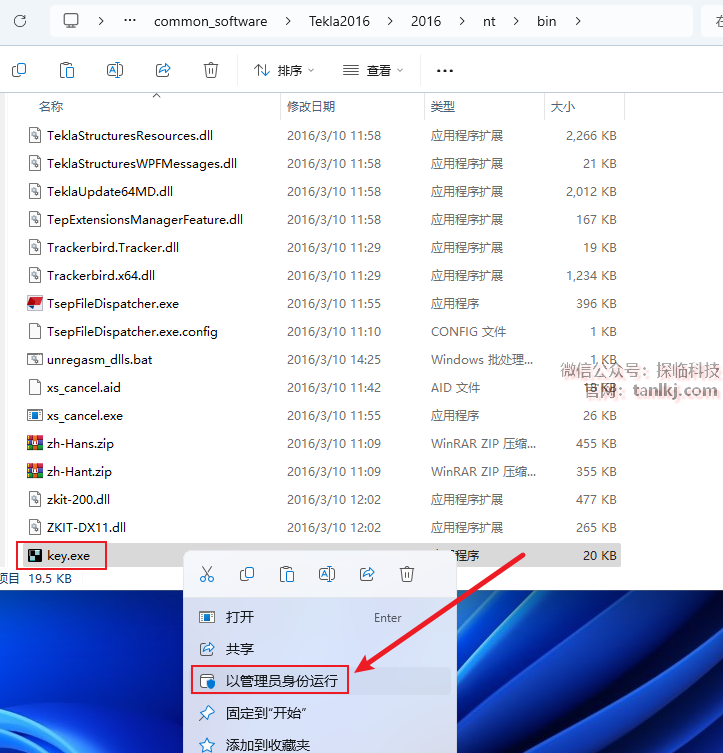Click the delete icon in context menu
The width and height of the screenshot is (723, 753).
tap(407, 574)
